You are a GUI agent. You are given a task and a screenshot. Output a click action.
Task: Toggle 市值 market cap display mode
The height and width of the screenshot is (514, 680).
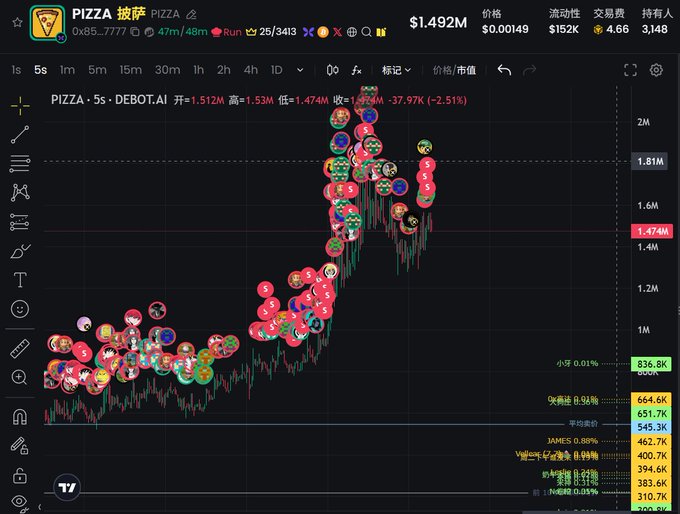(466, 70)
